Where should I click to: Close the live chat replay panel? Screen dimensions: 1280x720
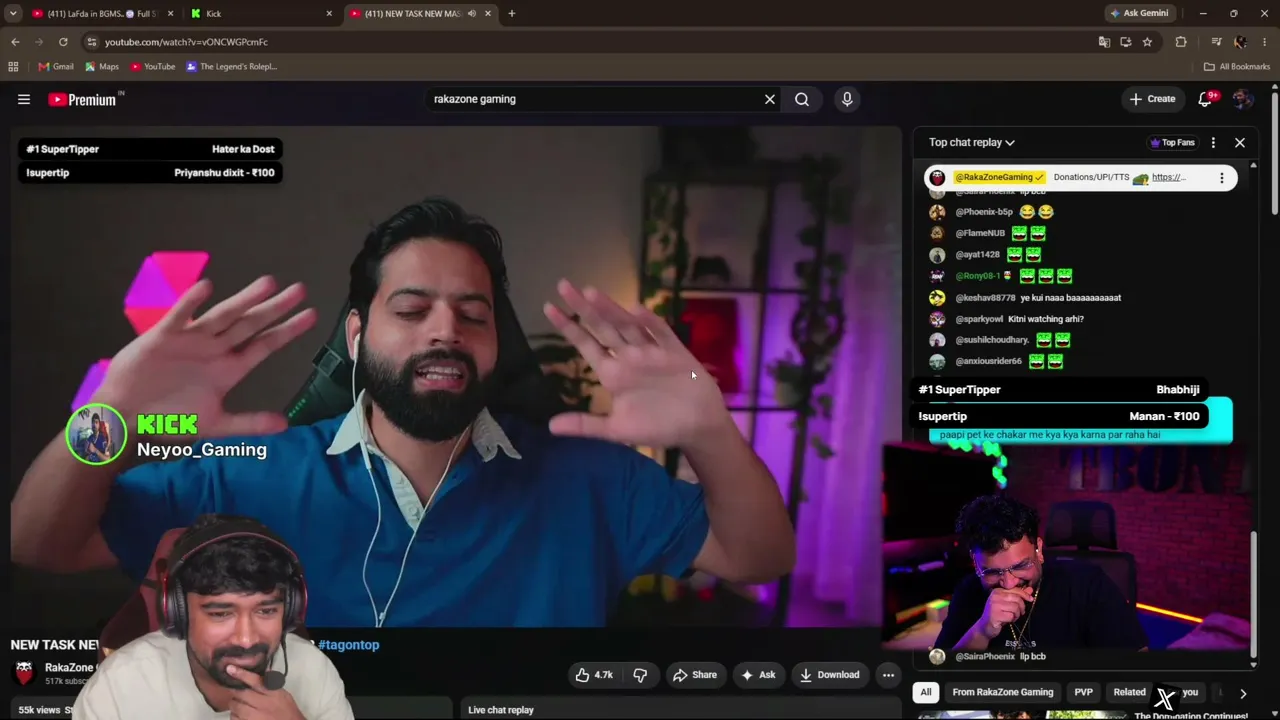1240,143
